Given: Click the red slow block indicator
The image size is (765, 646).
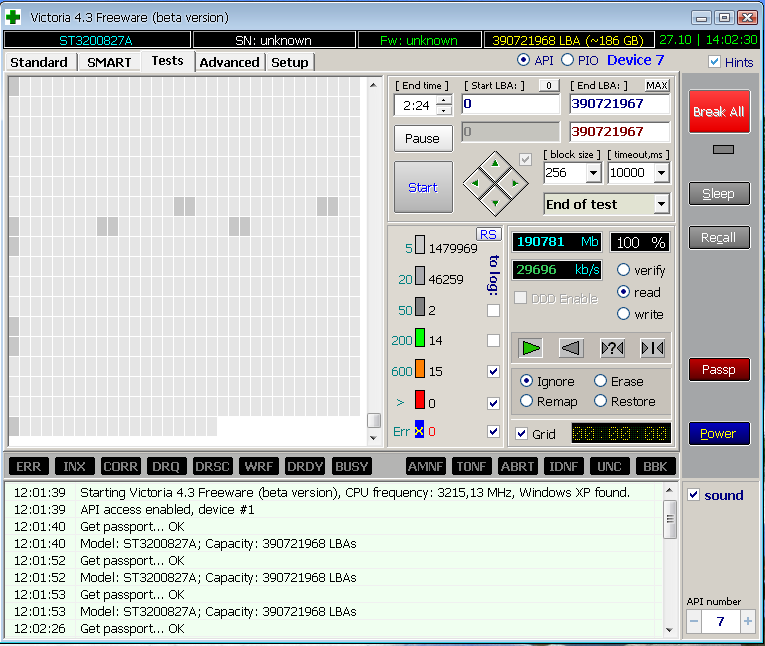Looking at the screenshot, I should (x=420, y=400).
